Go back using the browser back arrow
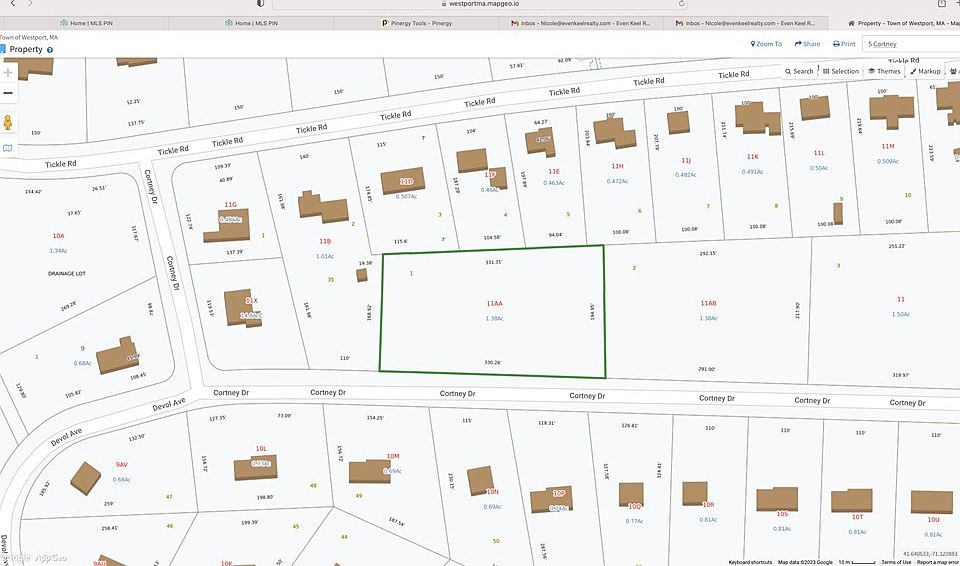Image resolution: width=960 pixels, height=566 pixels. [x=13, y=4]
